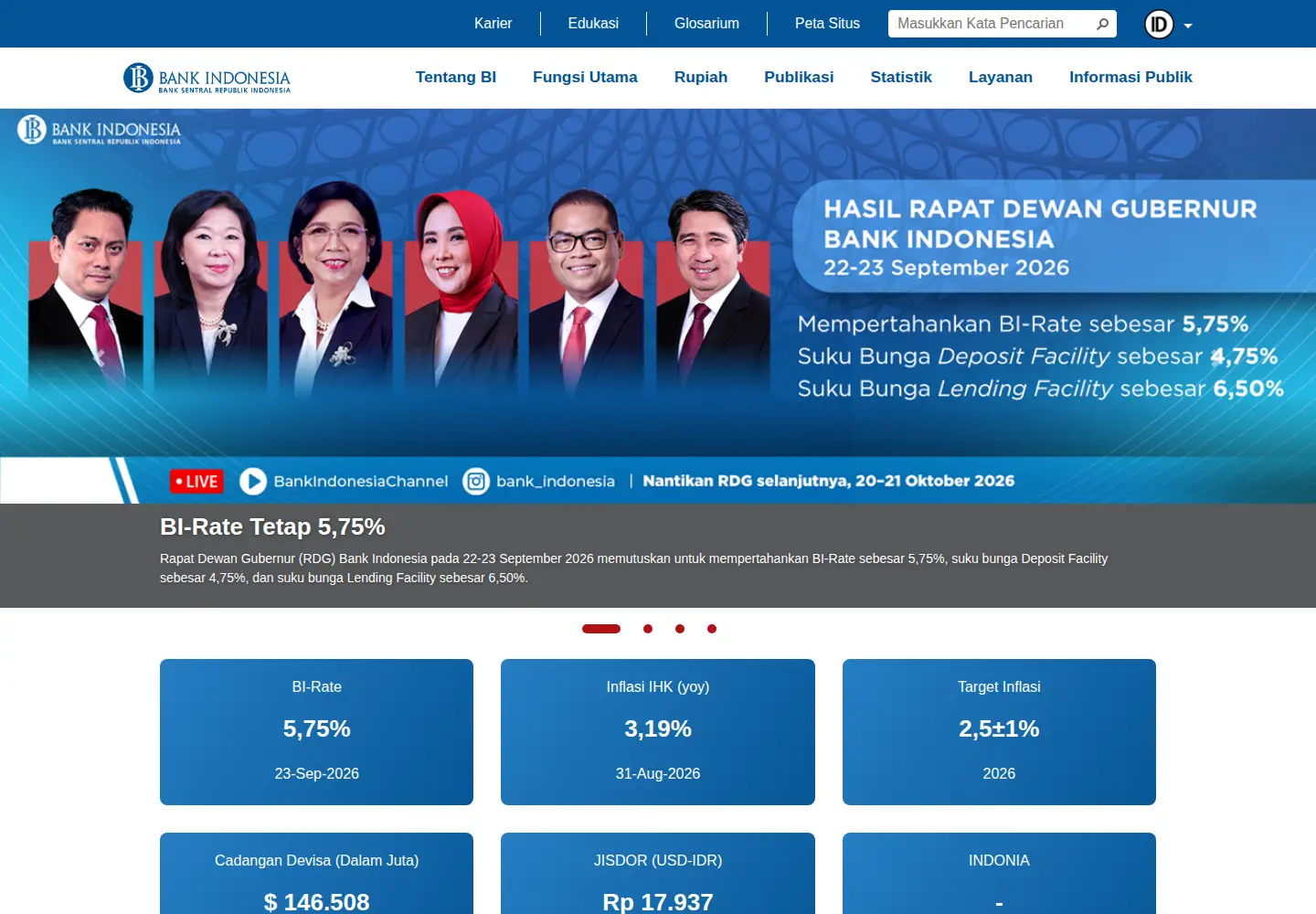
Task: Select the third carousel dot
Action: point(680,629)
